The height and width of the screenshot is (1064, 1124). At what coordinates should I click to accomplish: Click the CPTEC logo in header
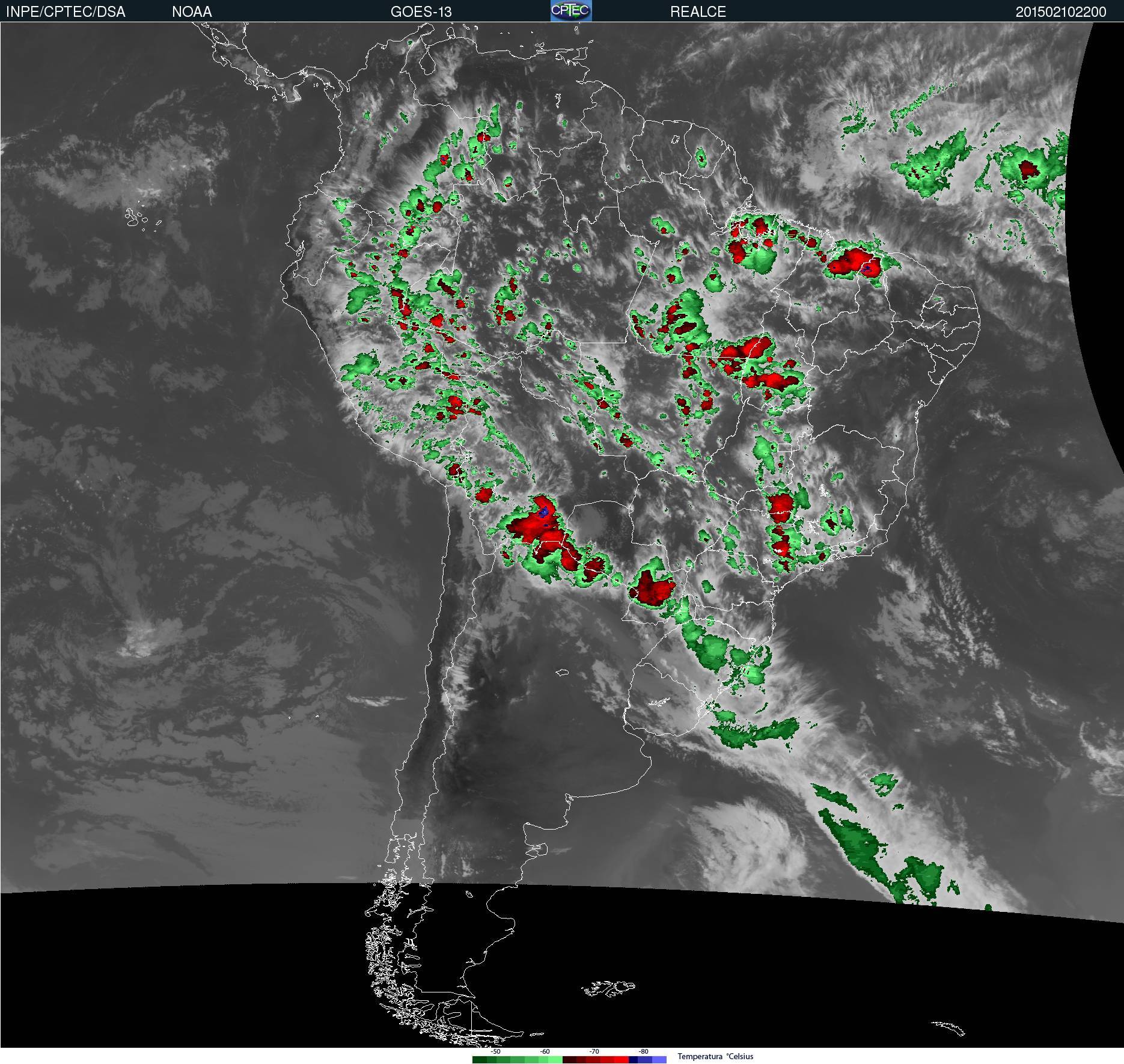(x=571, y=11)
